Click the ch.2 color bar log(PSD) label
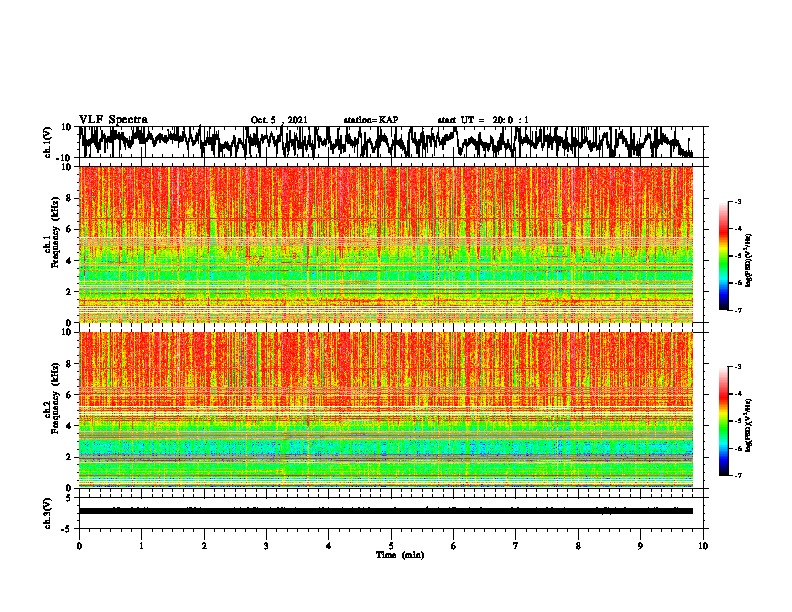Screen dimensions: 792x612 point(748,425)
